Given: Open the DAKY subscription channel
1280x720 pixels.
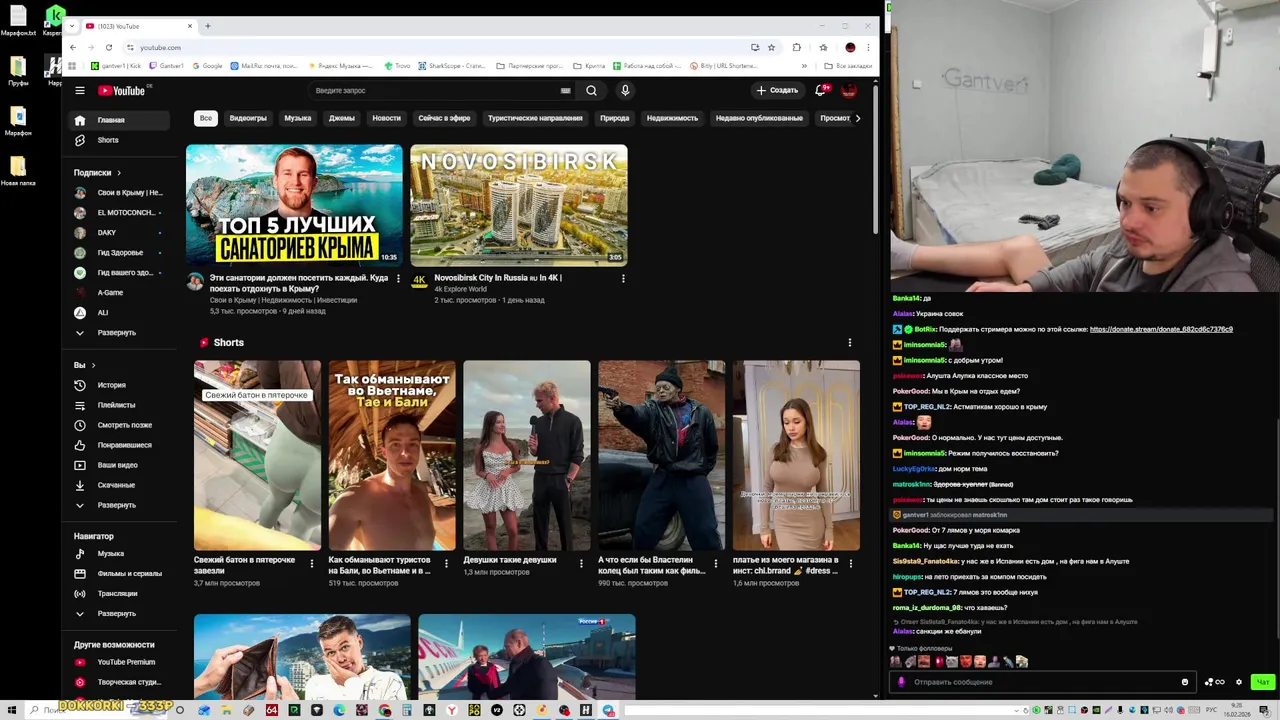Looking at the screenshot, I should point(120,232).
